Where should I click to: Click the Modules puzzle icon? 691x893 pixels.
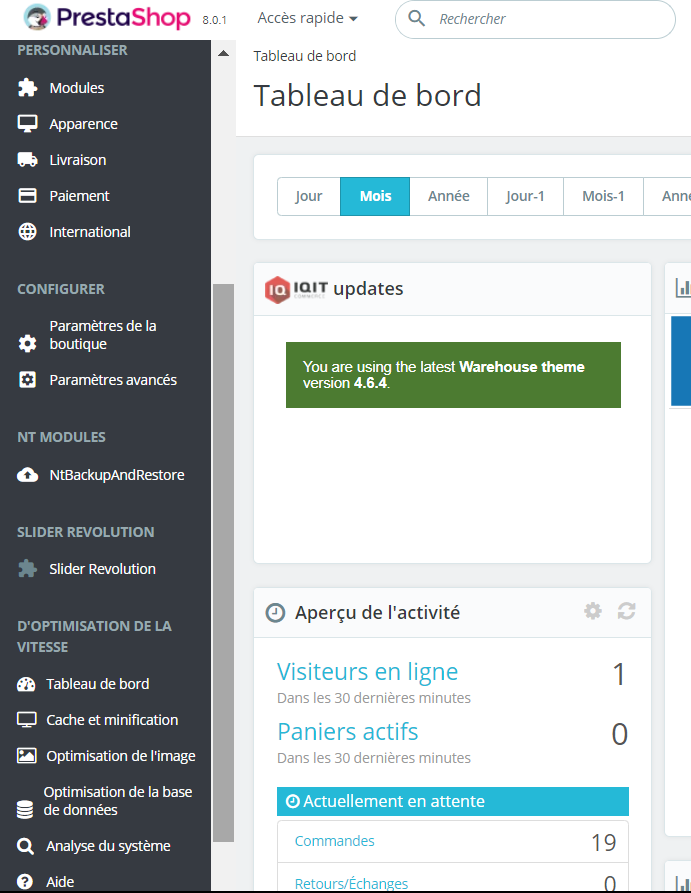(x=27, y=88)
